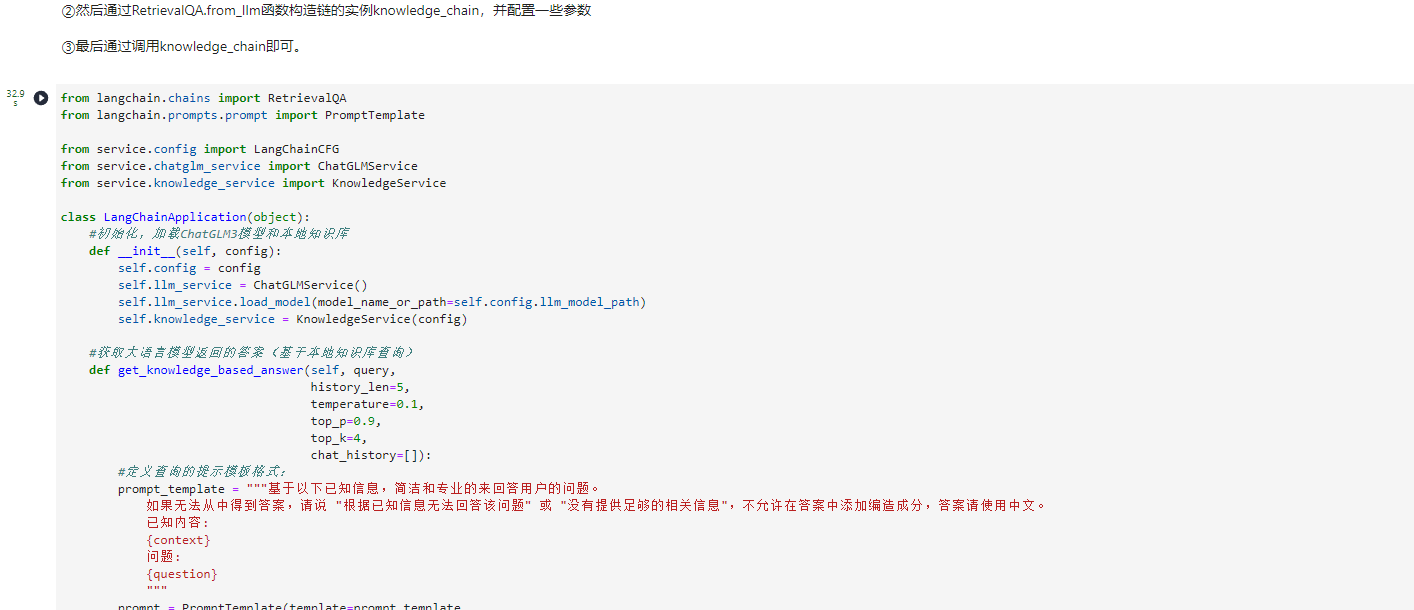The width and height of the screenshot is (1414, 610).
Task: Click the {question} placeholder in the template
Action: [182, 574]
